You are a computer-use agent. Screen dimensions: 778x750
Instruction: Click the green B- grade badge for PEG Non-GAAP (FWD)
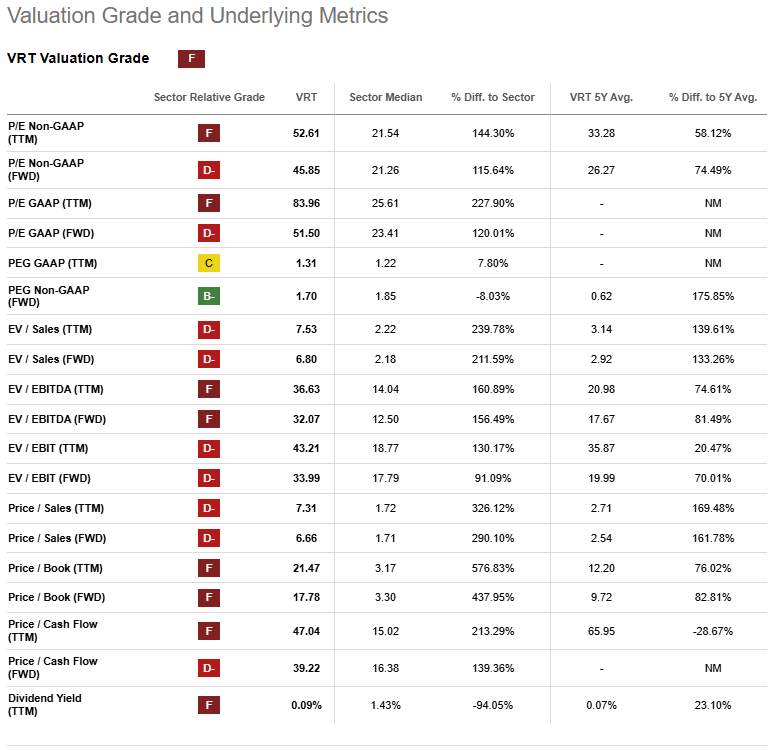[209, 296]
